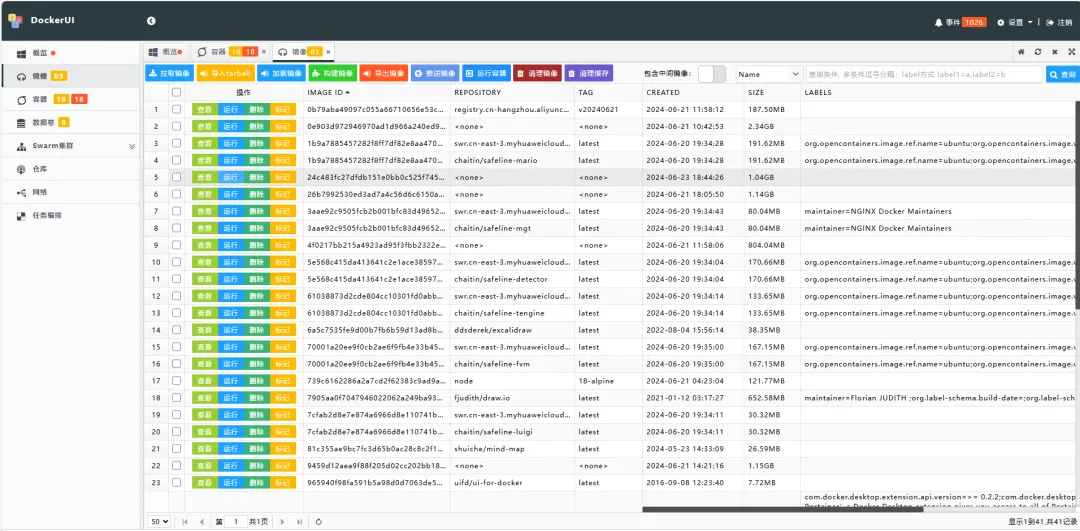
Task: Click 删除 for row 2 image
Action: coord(256,127)
